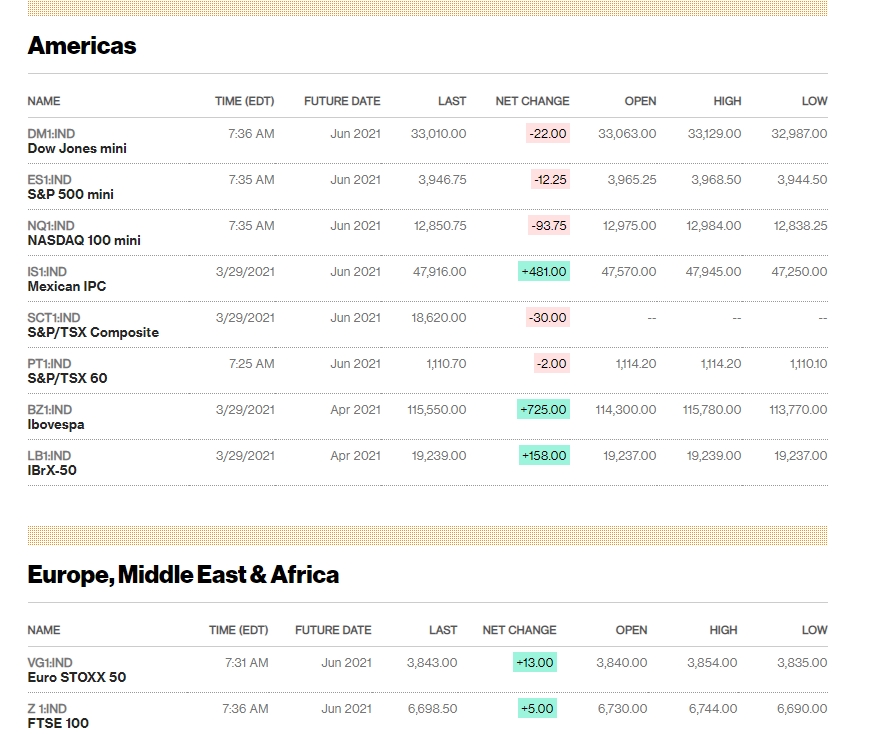Select the S&P/TSX Composite link
The width and height of the screenshot is (883, 734).
pyautogui.click(x=93, y=332)
